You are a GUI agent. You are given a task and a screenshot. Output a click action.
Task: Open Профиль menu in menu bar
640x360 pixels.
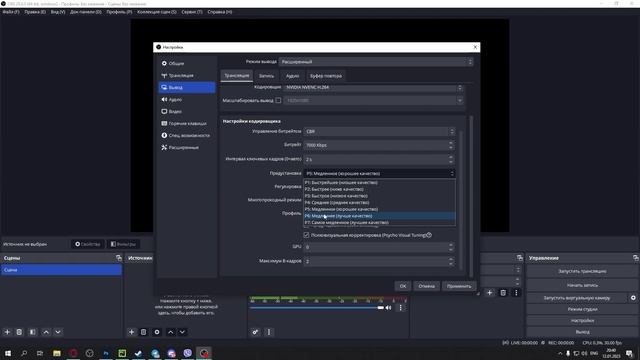(119, 12)
